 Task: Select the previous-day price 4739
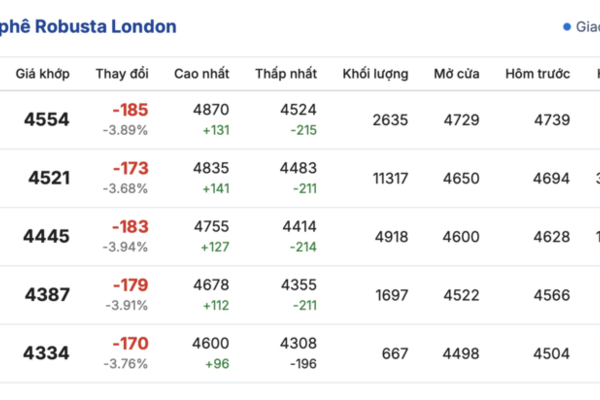click(552, 120)
